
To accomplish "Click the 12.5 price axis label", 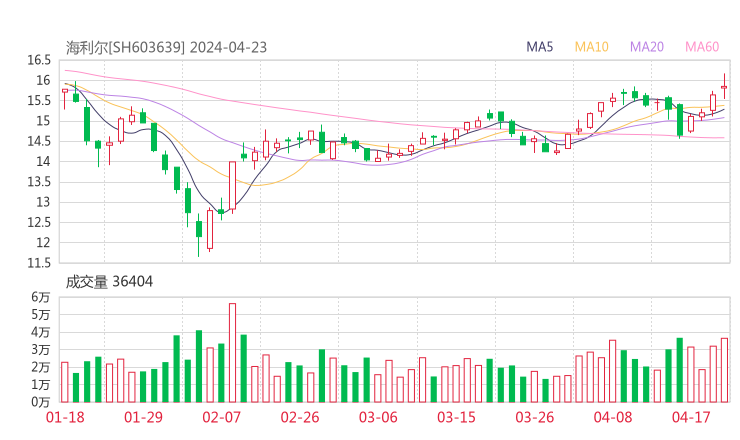I will pos(39,222).
